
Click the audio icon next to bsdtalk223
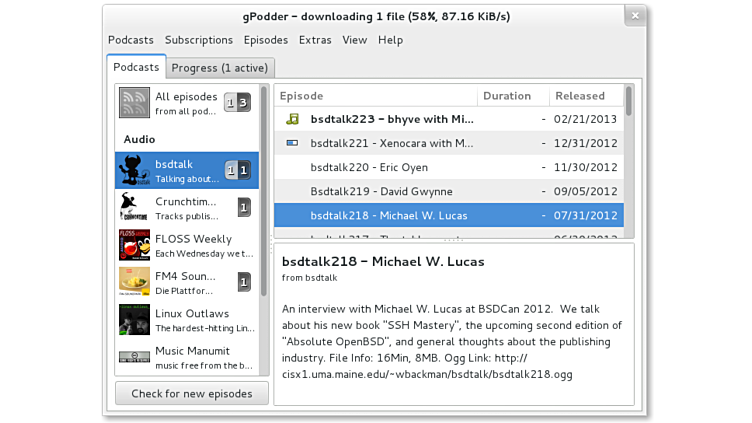coord(292,119)
